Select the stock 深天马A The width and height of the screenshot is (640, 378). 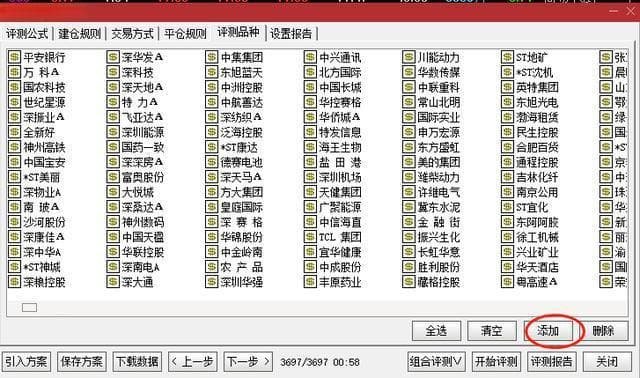pyautogui.click(x=241, y=177)
